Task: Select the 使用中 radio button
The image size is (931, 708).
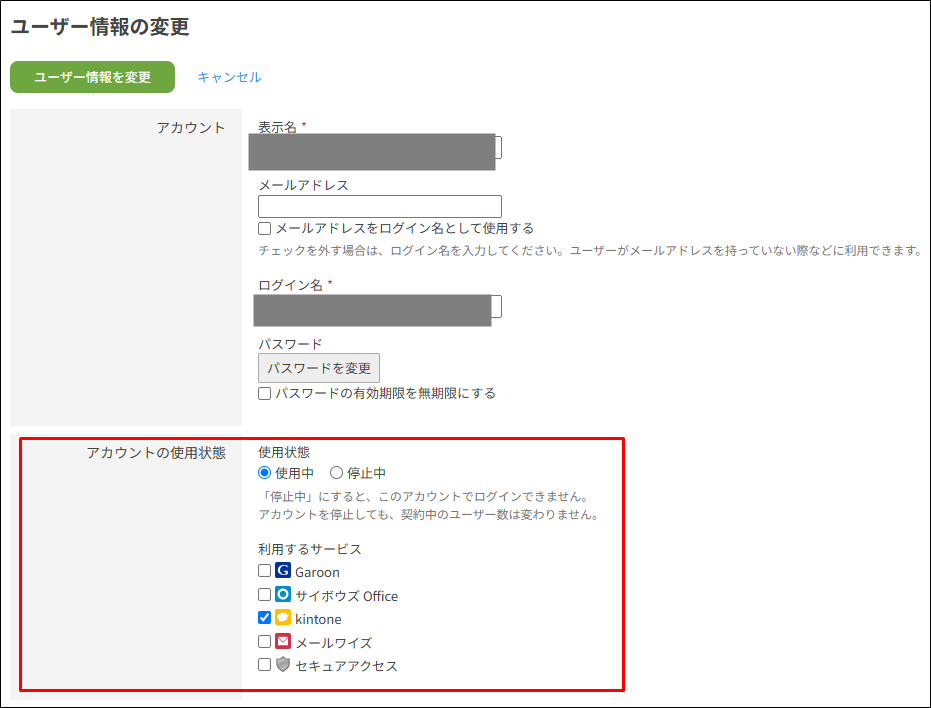Action: [265, 473]
